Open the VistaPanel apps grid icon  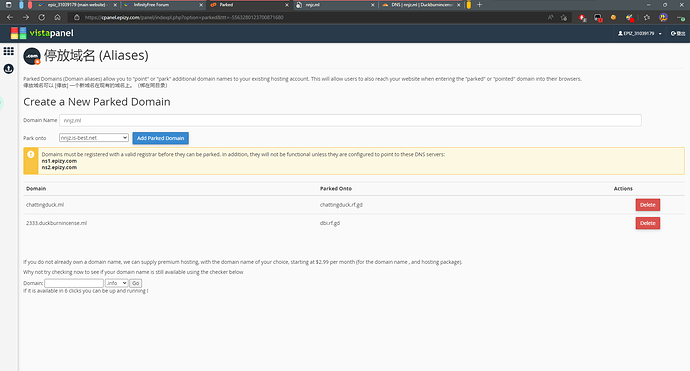tap(8, 51)
